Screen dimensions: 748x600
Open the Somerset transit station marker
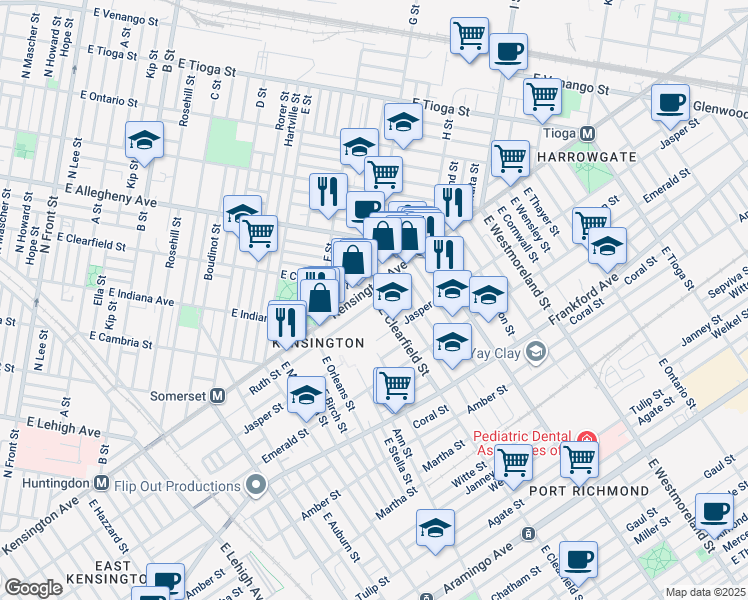click(x=216, y=395)
